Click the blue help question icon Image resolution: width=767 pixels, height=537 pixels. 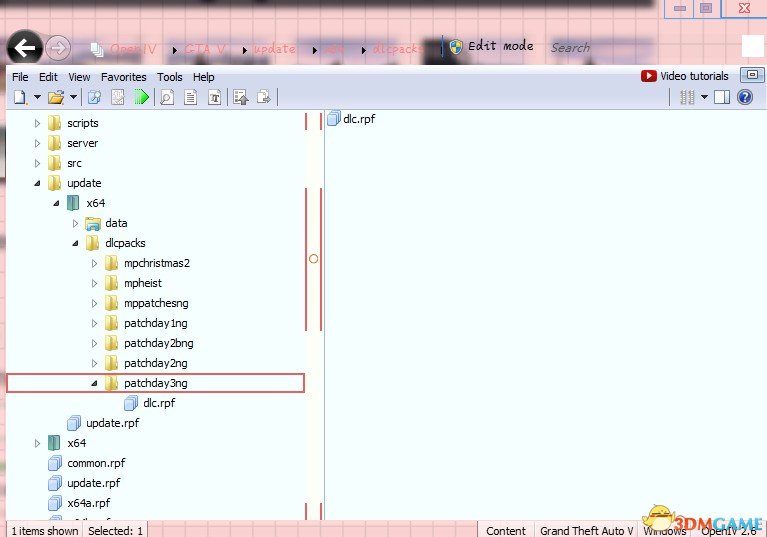click(744, 97)
